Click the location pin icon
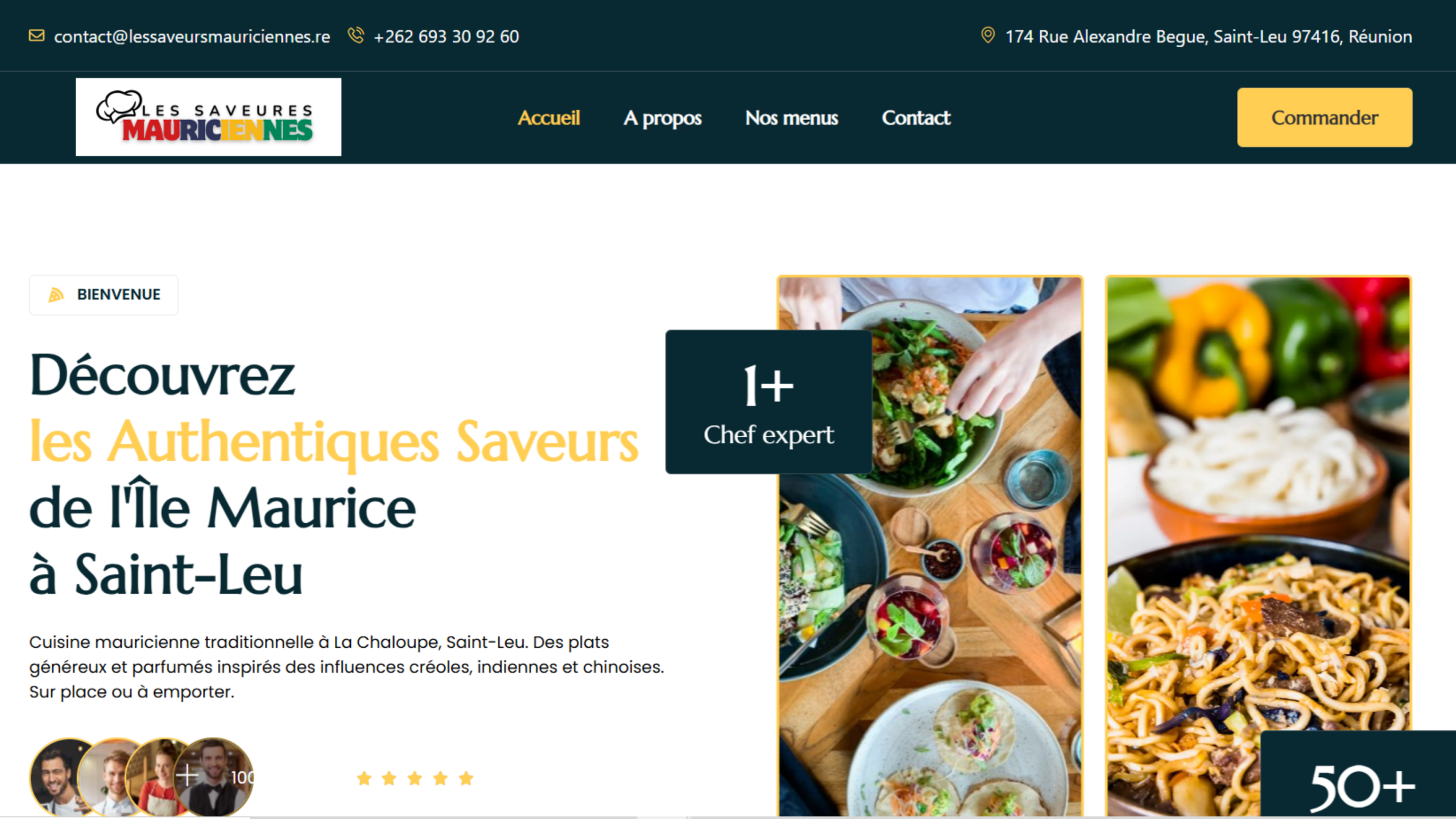The image size is (1456, 819). click(x=988, y=35)
